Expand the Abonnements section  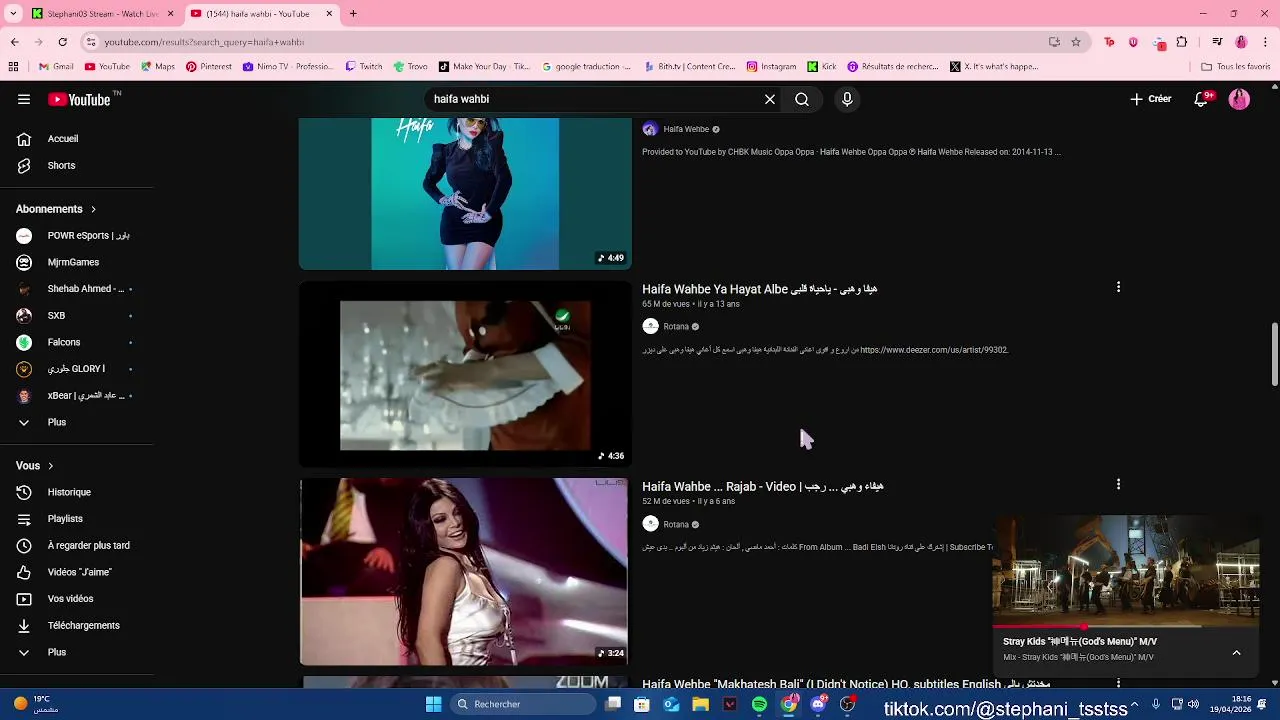pos(56,209)
